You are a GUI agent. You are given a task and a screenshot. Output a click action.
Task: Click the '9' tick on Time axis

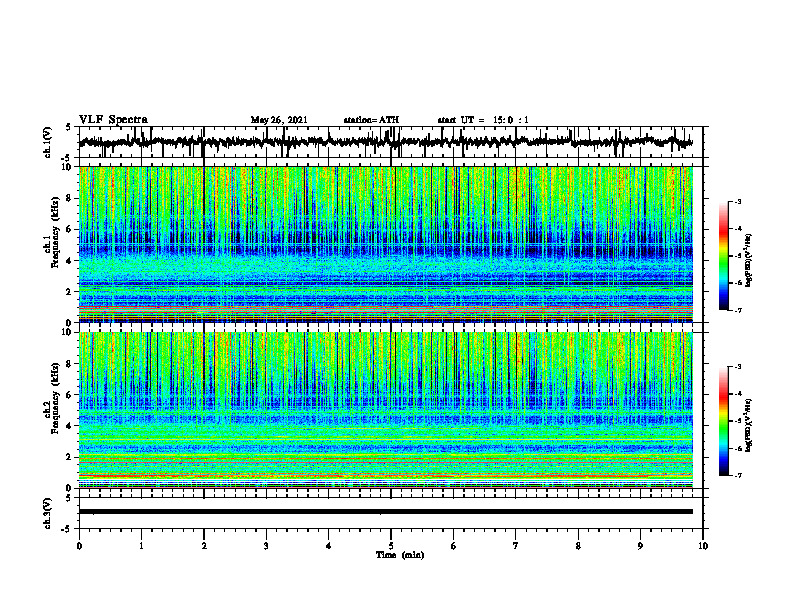click(x=640, y=546)
